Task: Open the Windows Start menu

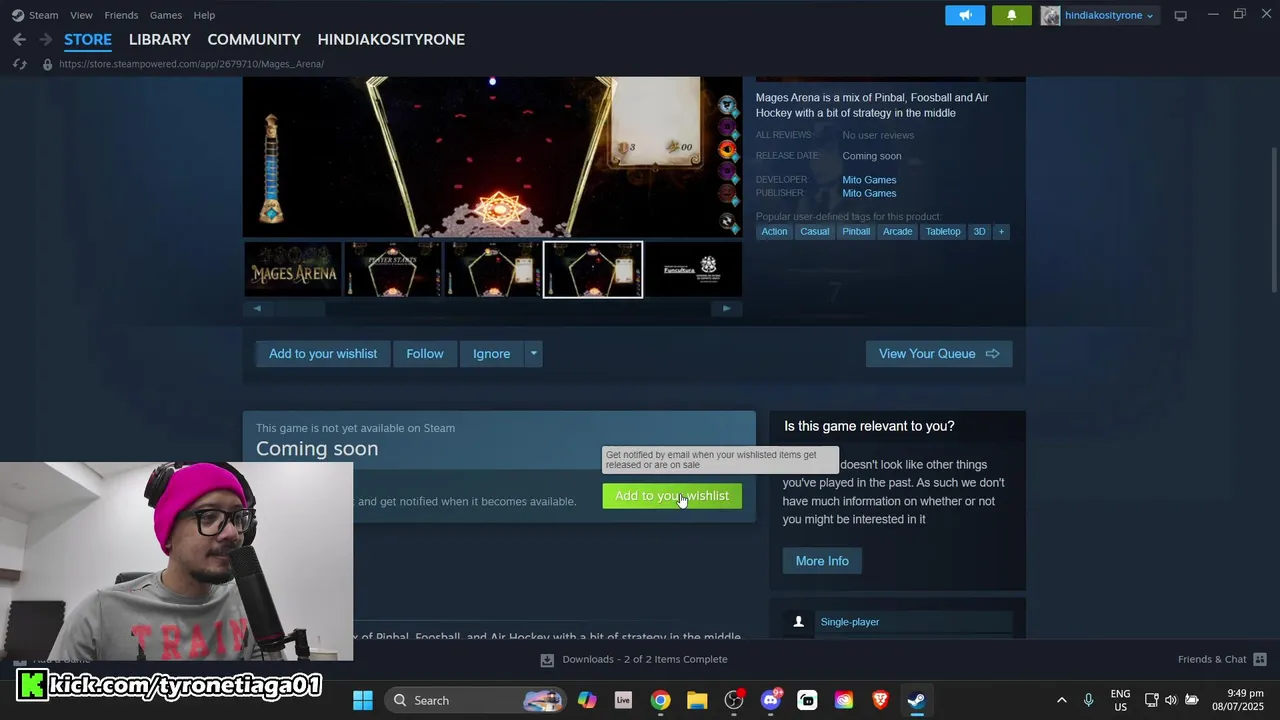Action: coord(363,700)
